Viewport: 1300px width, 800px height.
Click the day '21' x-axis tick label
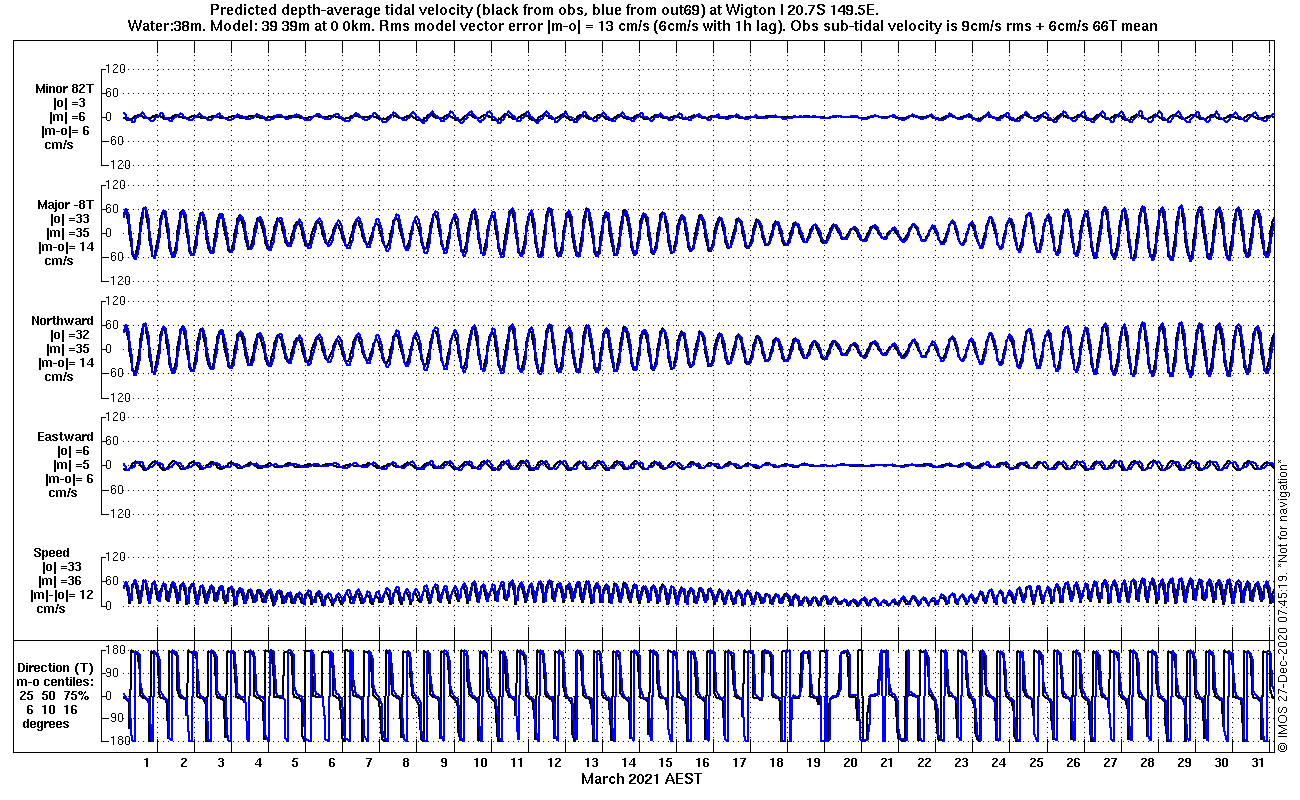(x=888, y=763)
